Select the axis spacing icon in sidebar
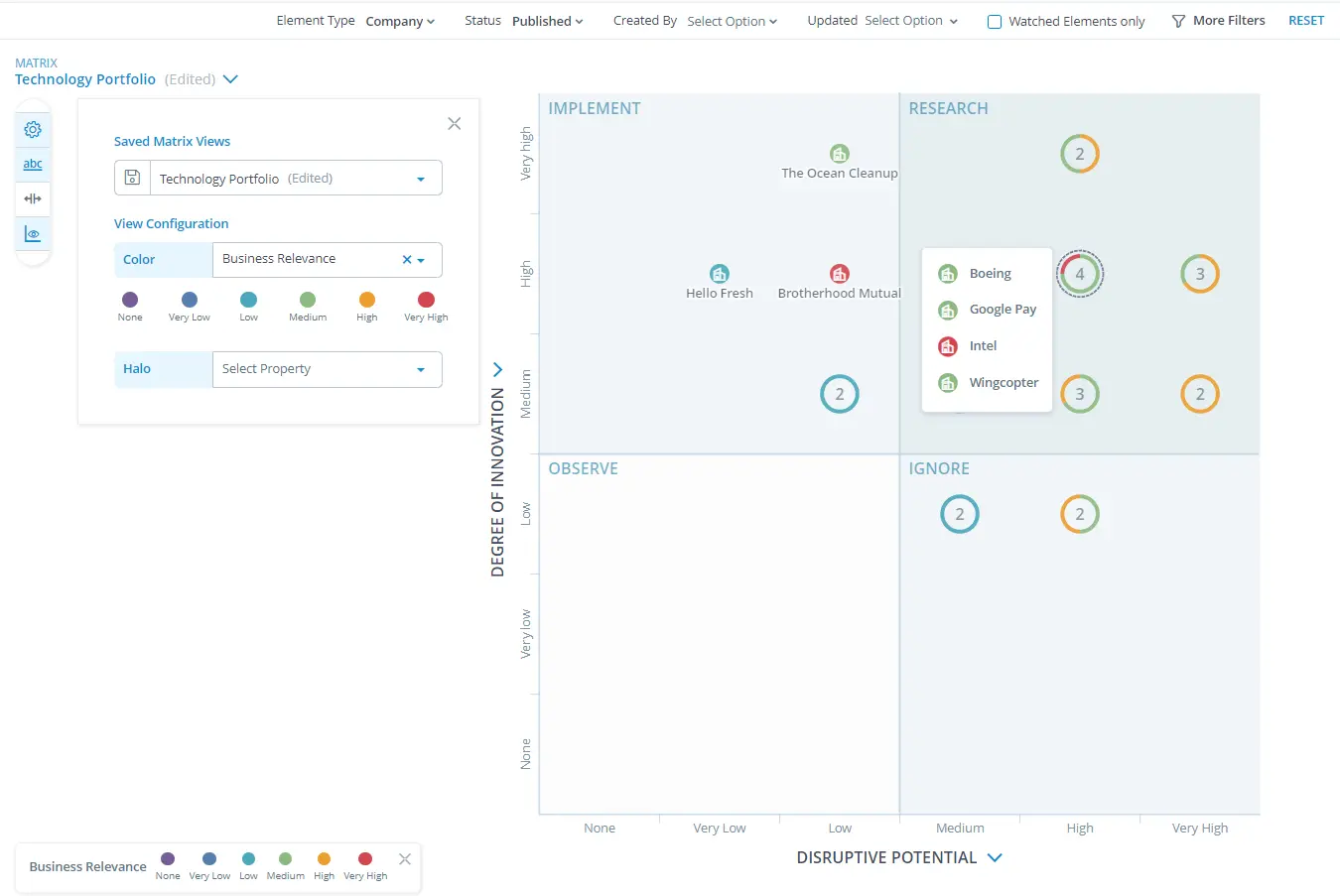 [33, 198]
